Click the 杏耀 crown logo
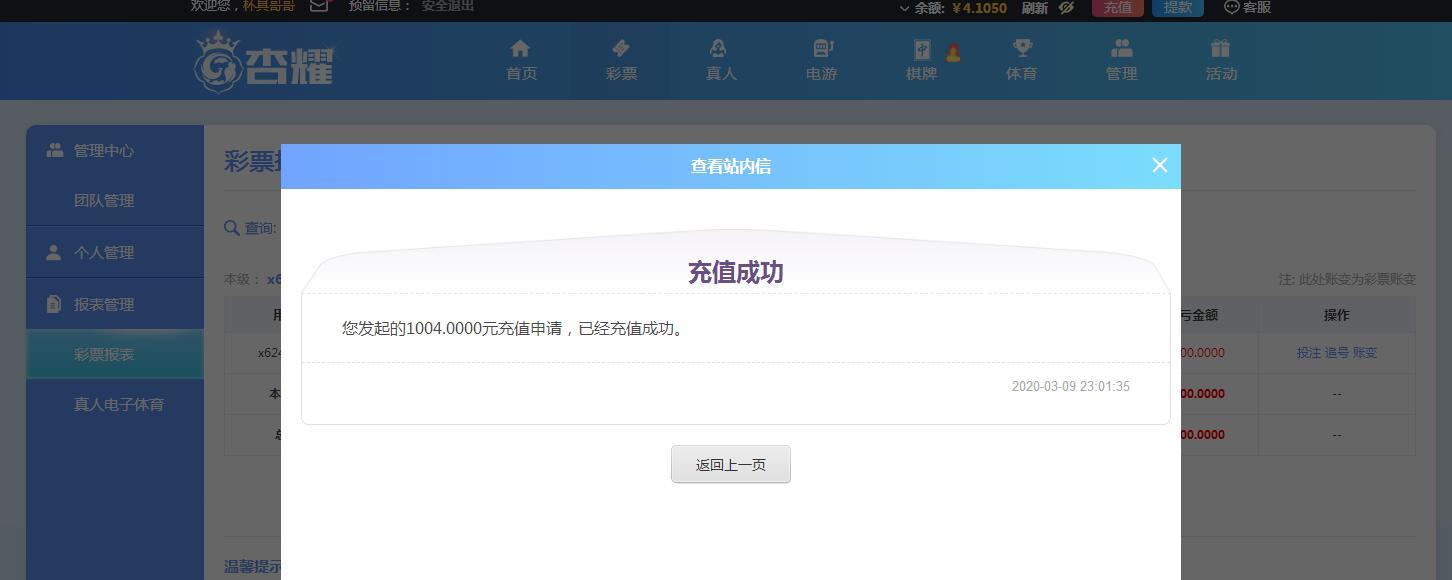 coord(263,62)
